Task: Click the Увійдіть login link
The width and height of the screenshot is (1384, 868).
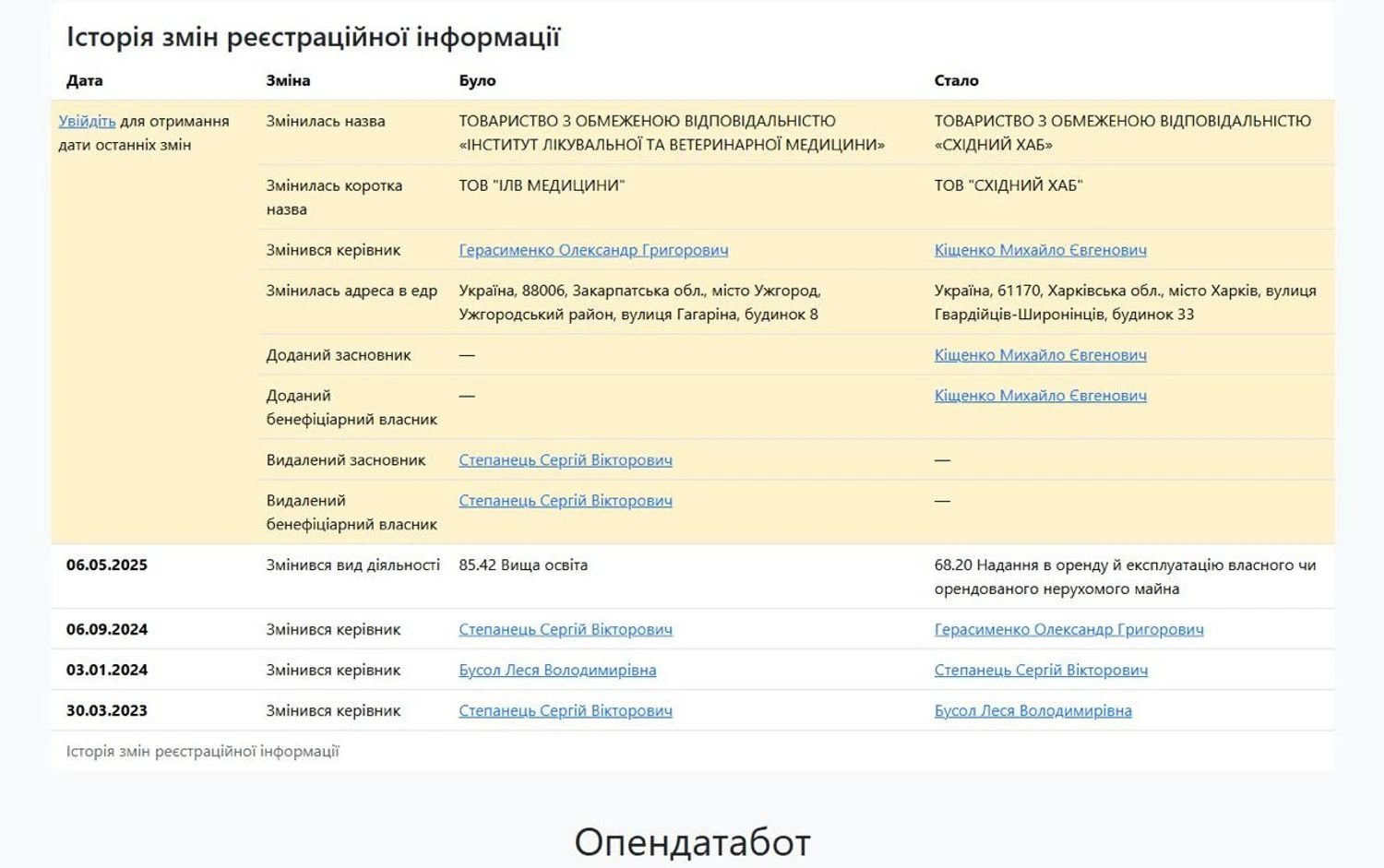Action: pyautogui.click(x=87, y=121)
